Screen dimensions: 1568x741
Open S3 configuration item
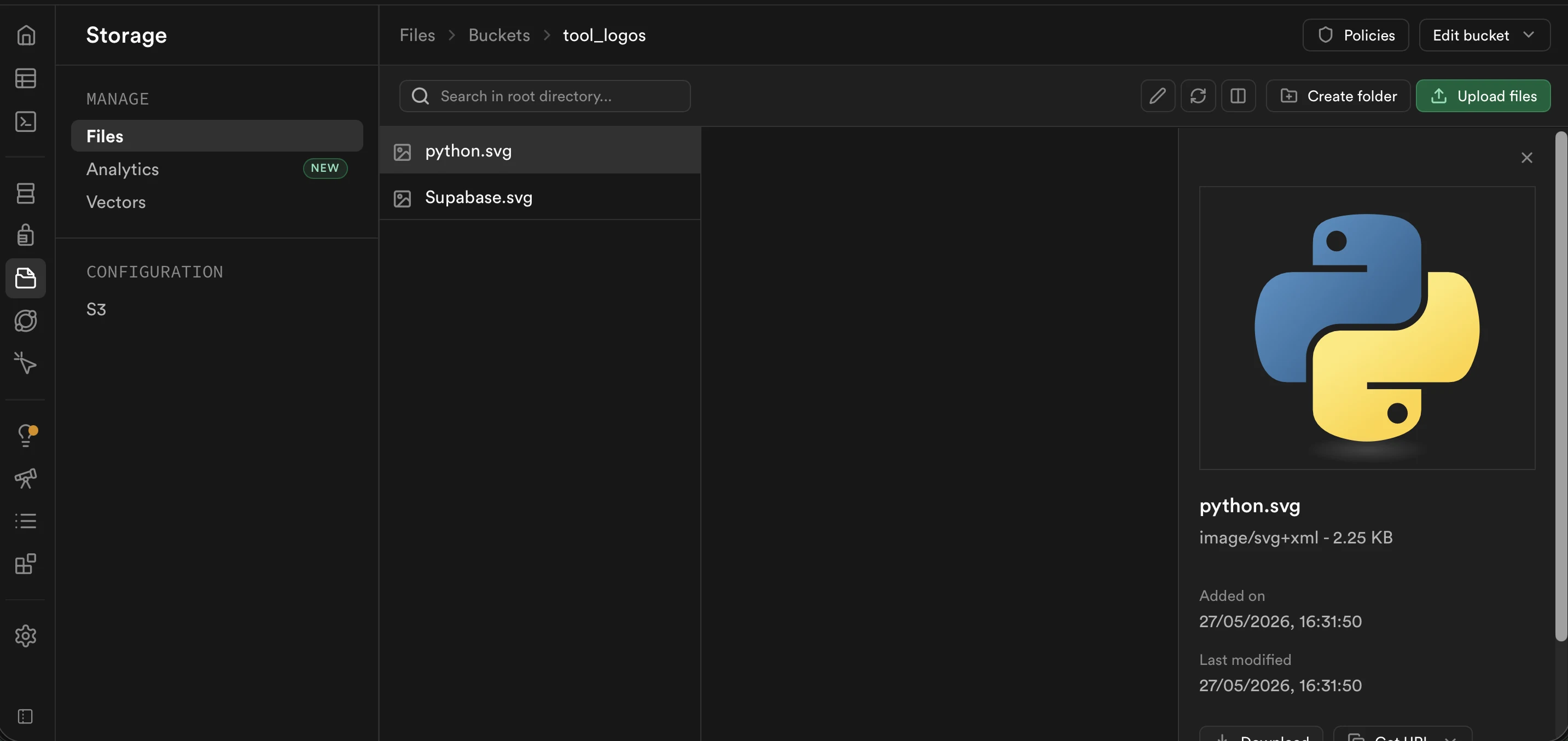pos(96,309)
